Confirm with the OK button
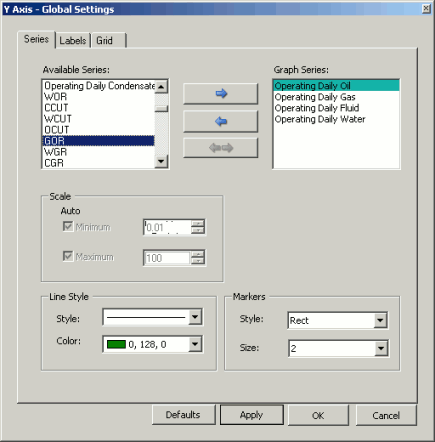The height and width of the screenshot is (442, 435). pos(318,415)
